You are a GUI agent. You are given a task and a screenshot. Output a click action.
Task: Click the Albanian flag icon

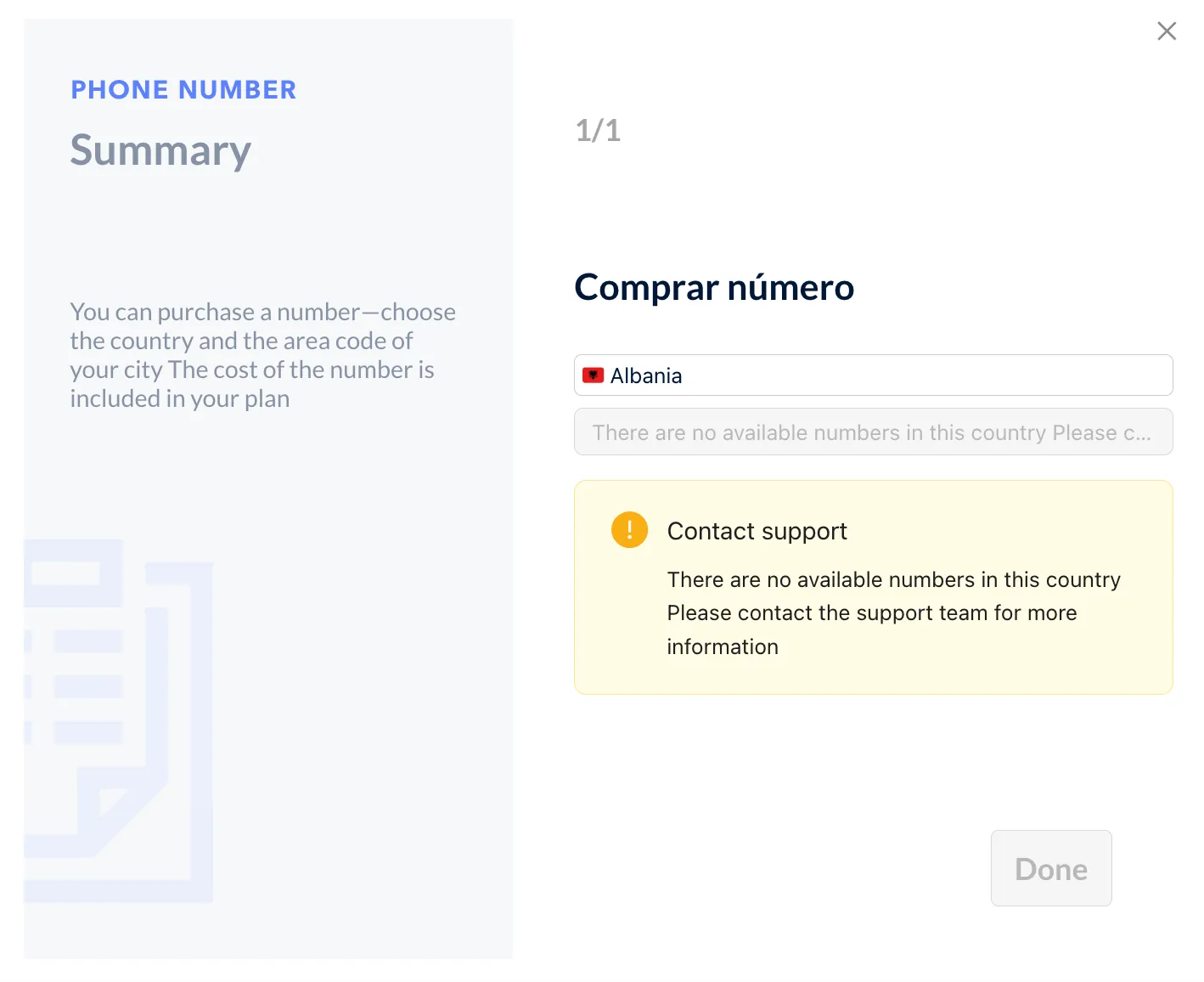click(x=593, y=375)
